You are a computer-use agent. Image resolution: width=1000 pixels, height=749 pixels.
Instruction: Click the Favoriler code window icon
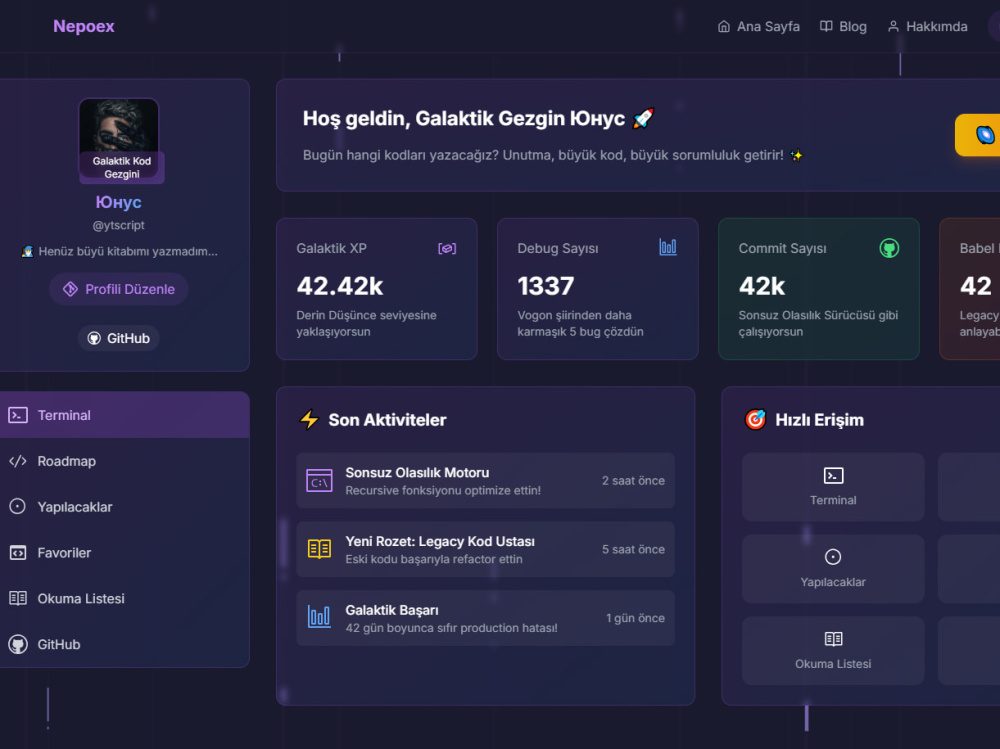(18, 552)
